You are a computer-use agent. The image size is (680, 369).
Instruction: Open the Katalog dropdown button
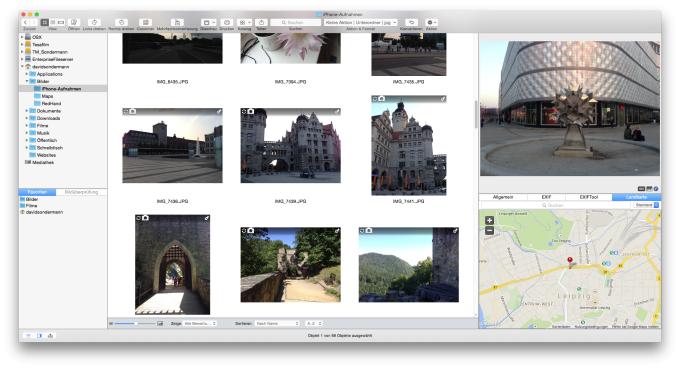tap(244, 22)
